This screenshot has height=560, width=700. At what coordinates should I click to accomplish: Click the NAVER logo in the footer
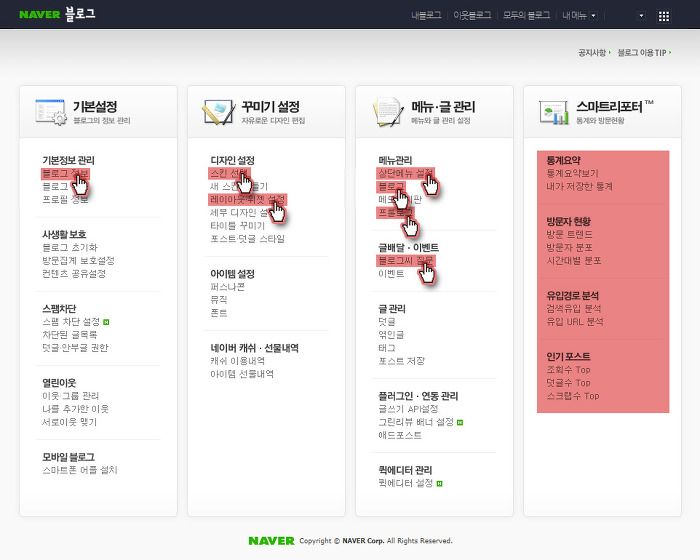[271, 541]
